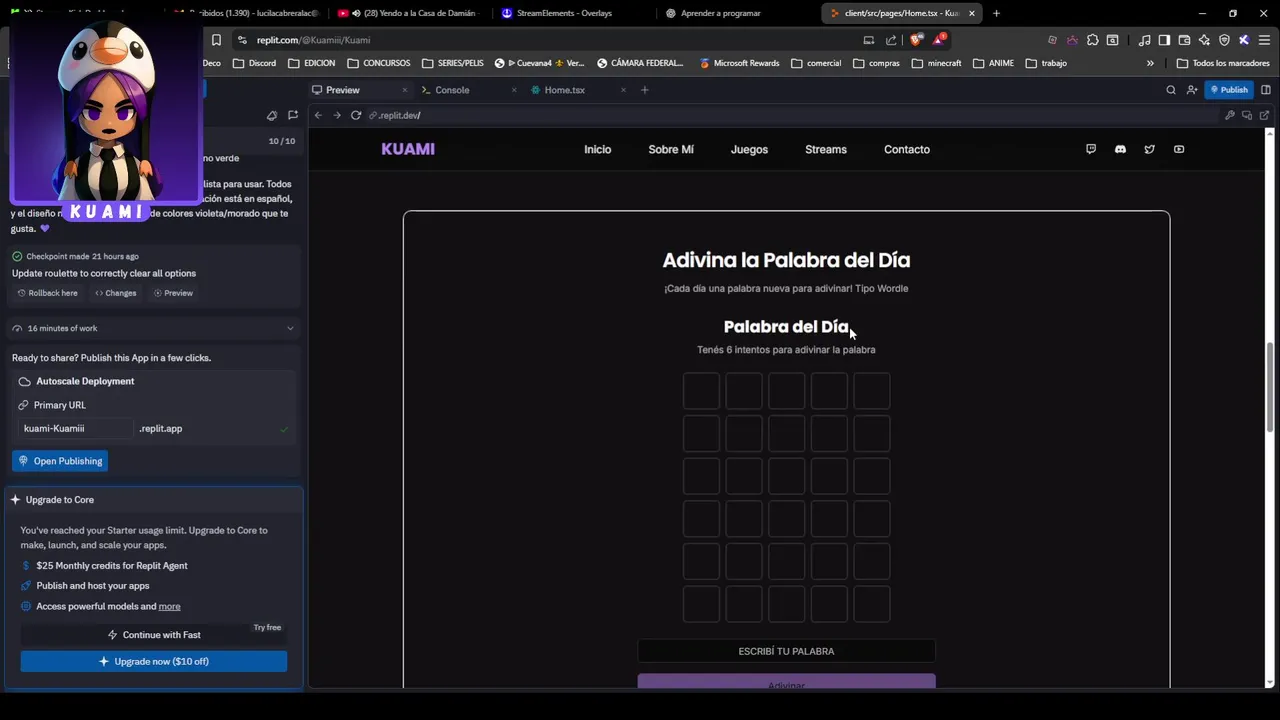1280x720 pixels.
Task: Add a new Replit pane tab
Action: (x=644, y=90)
